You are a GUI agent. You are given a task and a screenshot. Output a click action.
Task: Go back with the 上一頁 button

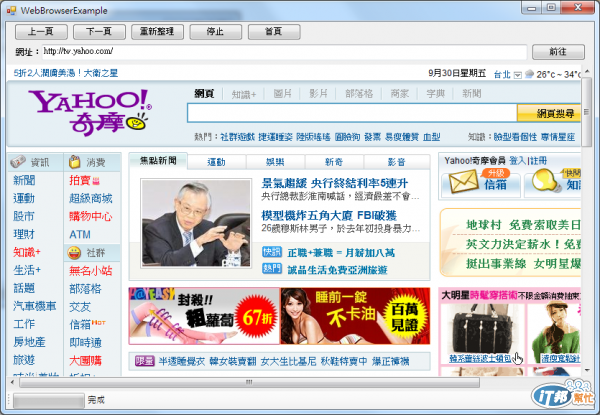click(41, 32)
